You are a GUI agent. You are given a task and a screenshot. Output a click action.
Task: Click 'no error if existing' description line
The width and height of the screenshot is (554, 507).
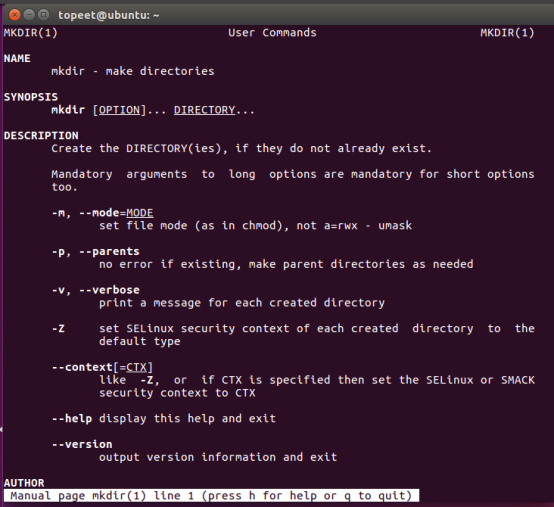click(286, 264)
